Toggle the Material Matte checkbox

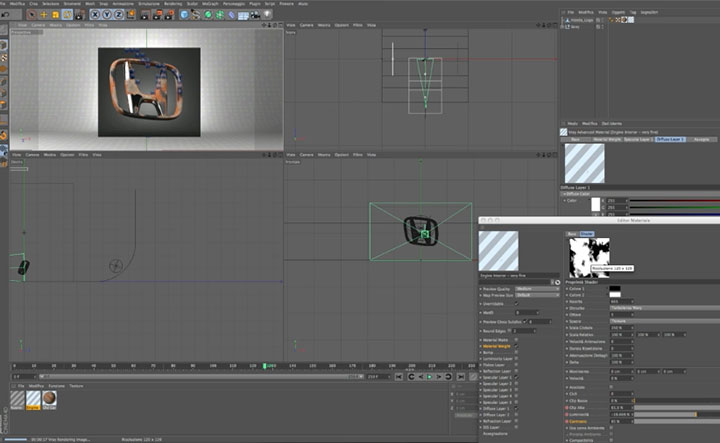click(516, 340)
